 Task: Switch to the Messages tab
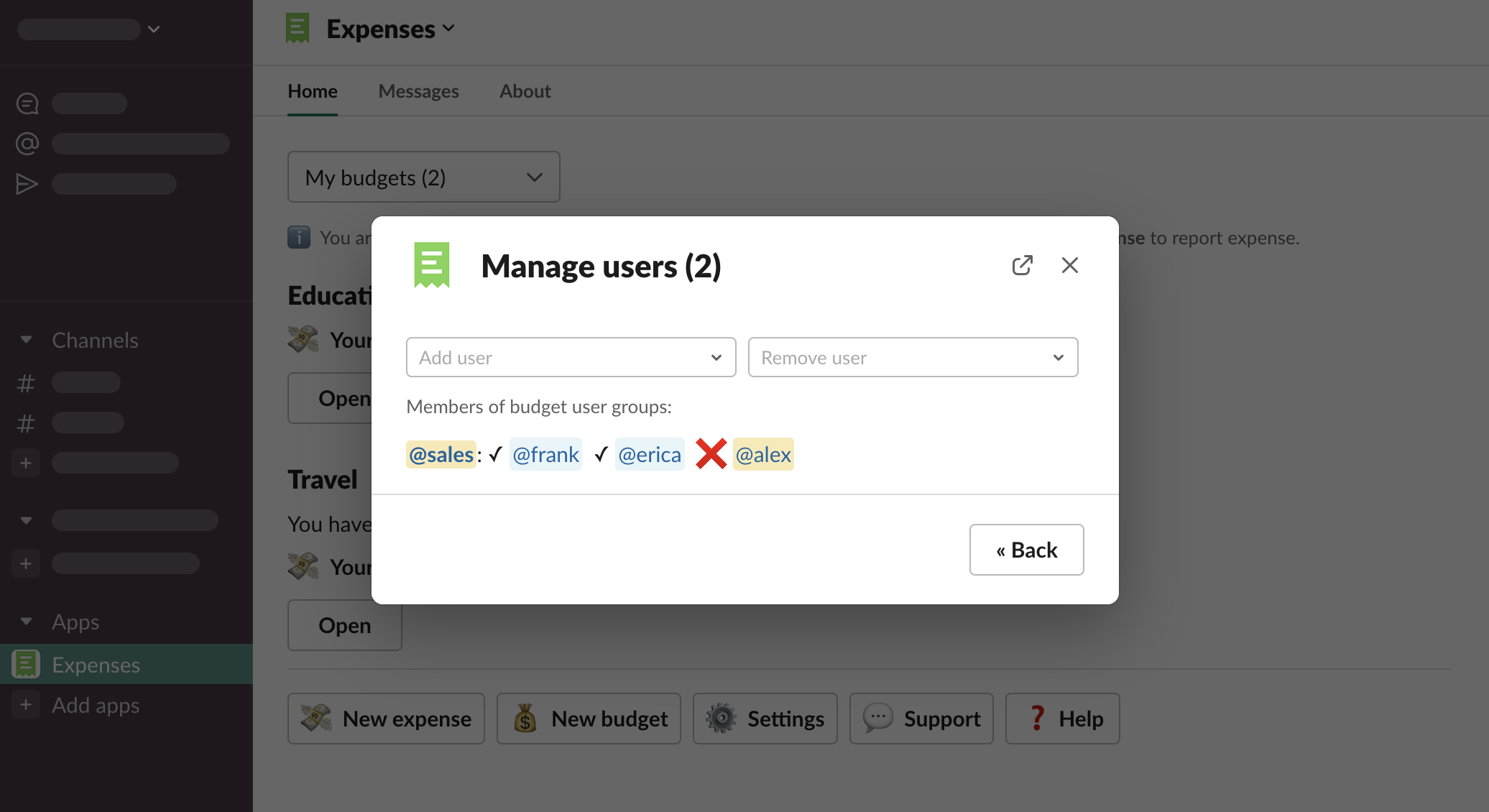[418, 91]
